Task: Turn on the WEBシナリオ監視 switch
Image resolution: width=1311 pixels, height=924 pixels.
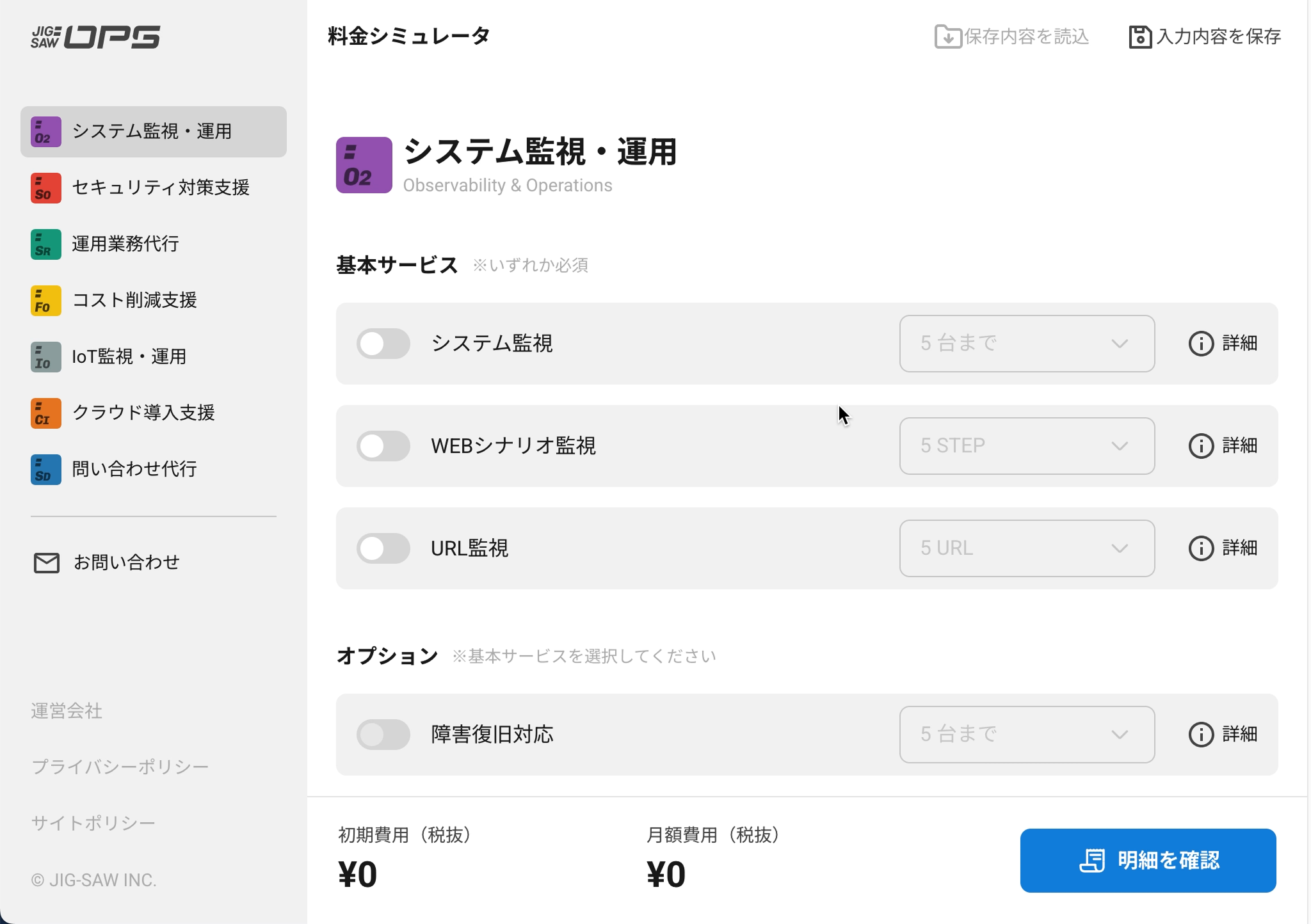Action: pos(383,446)
